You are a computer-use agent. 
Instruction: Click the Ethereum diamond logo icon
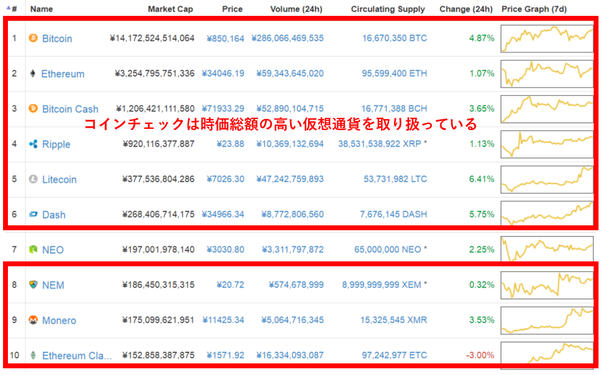[x=33, y=73]
